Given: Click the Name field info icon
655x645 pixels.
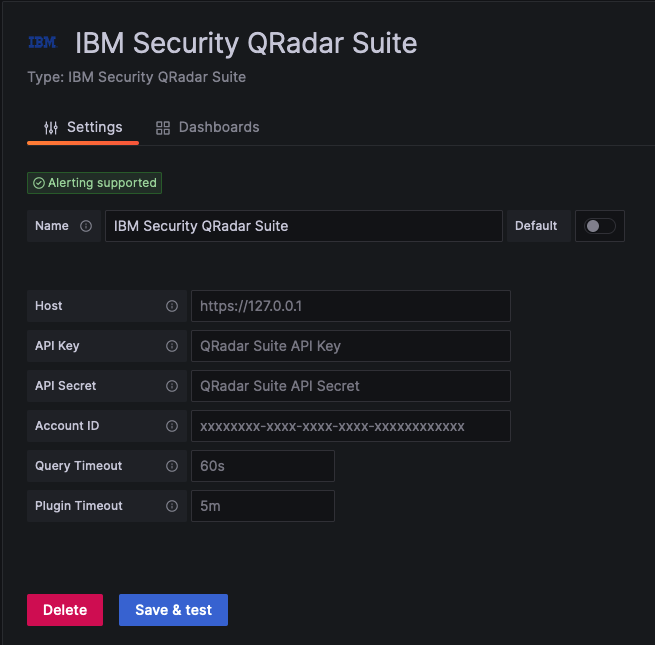Looking at the screenshot, I should [86, 226].
